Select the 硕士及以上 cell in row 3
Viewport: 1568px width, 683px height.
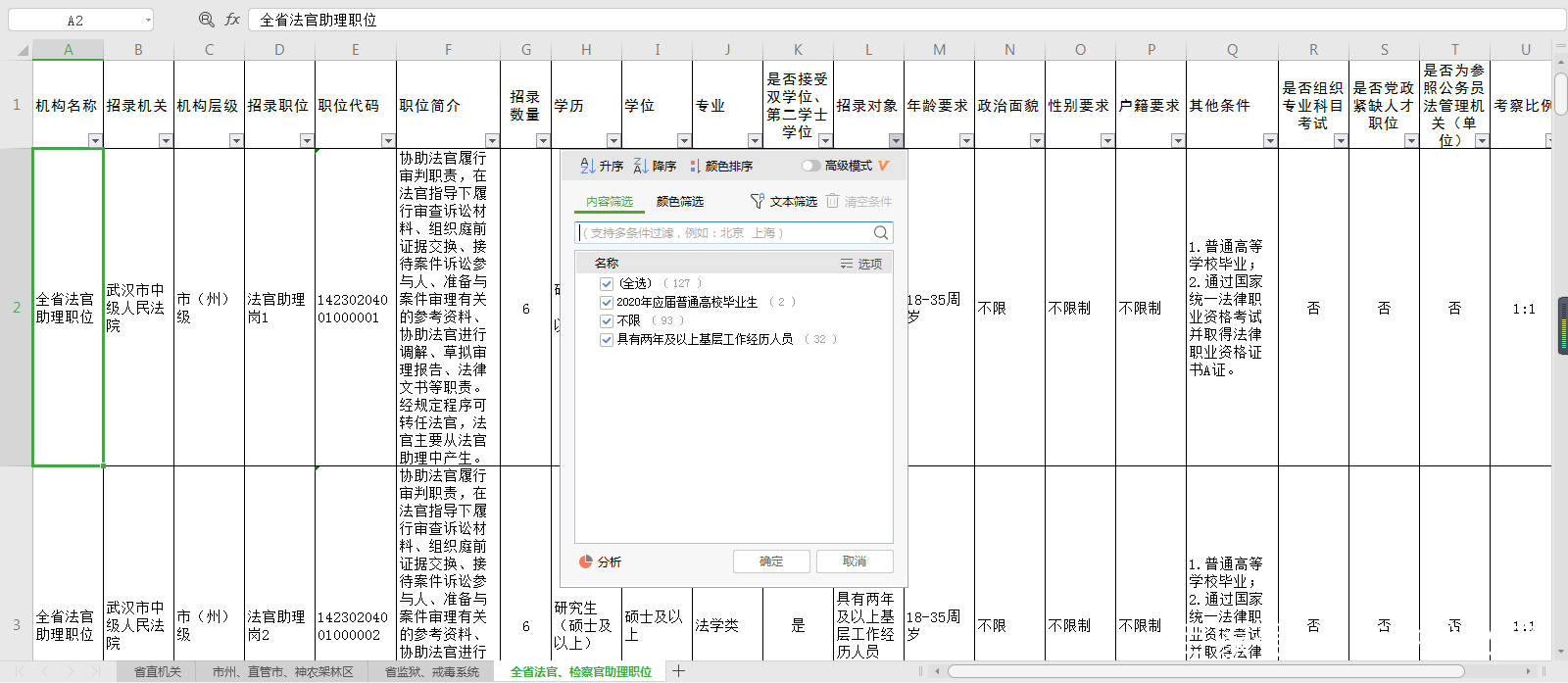[657, 624]
